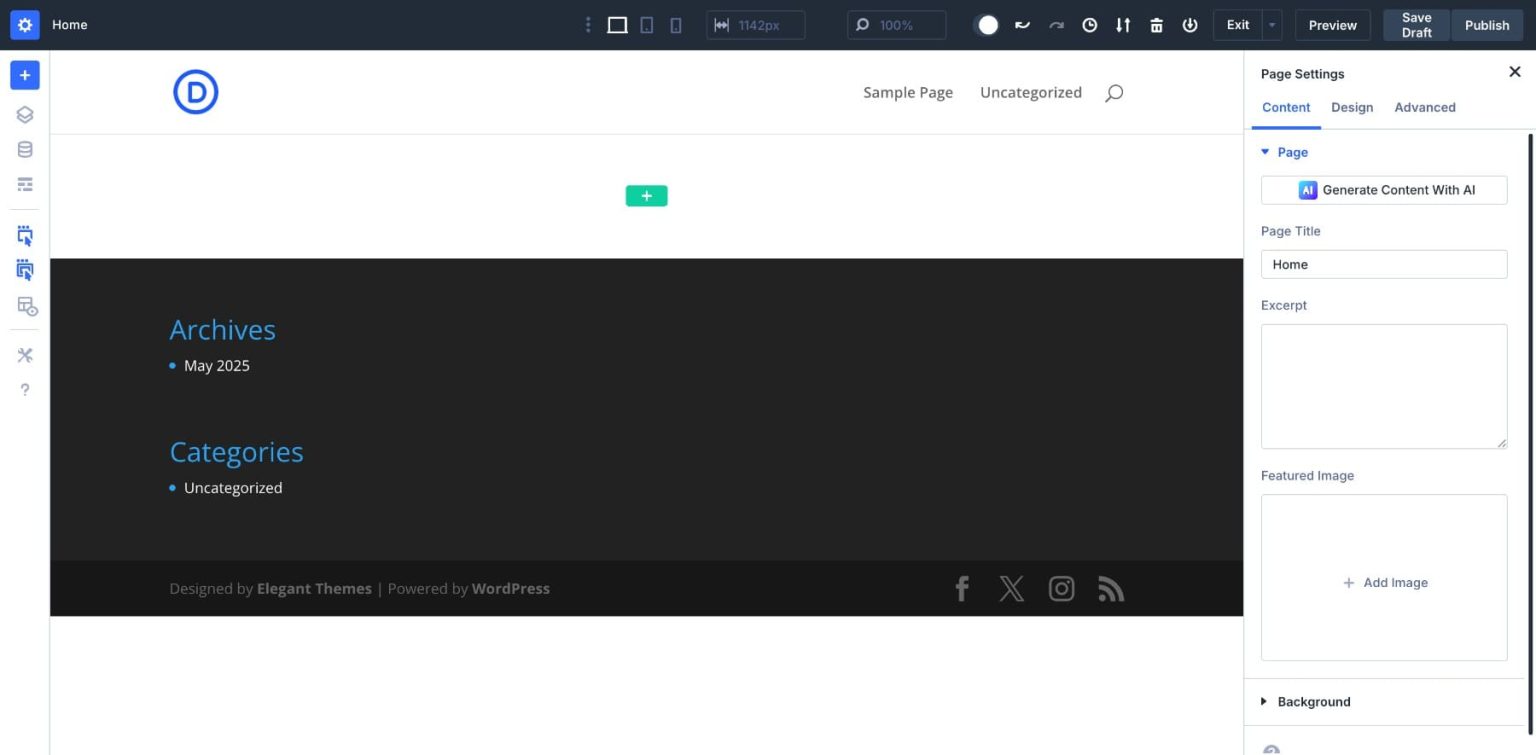Open the Exit dropdown arrow
The image size is (1536, 755).
(1271, 25)
